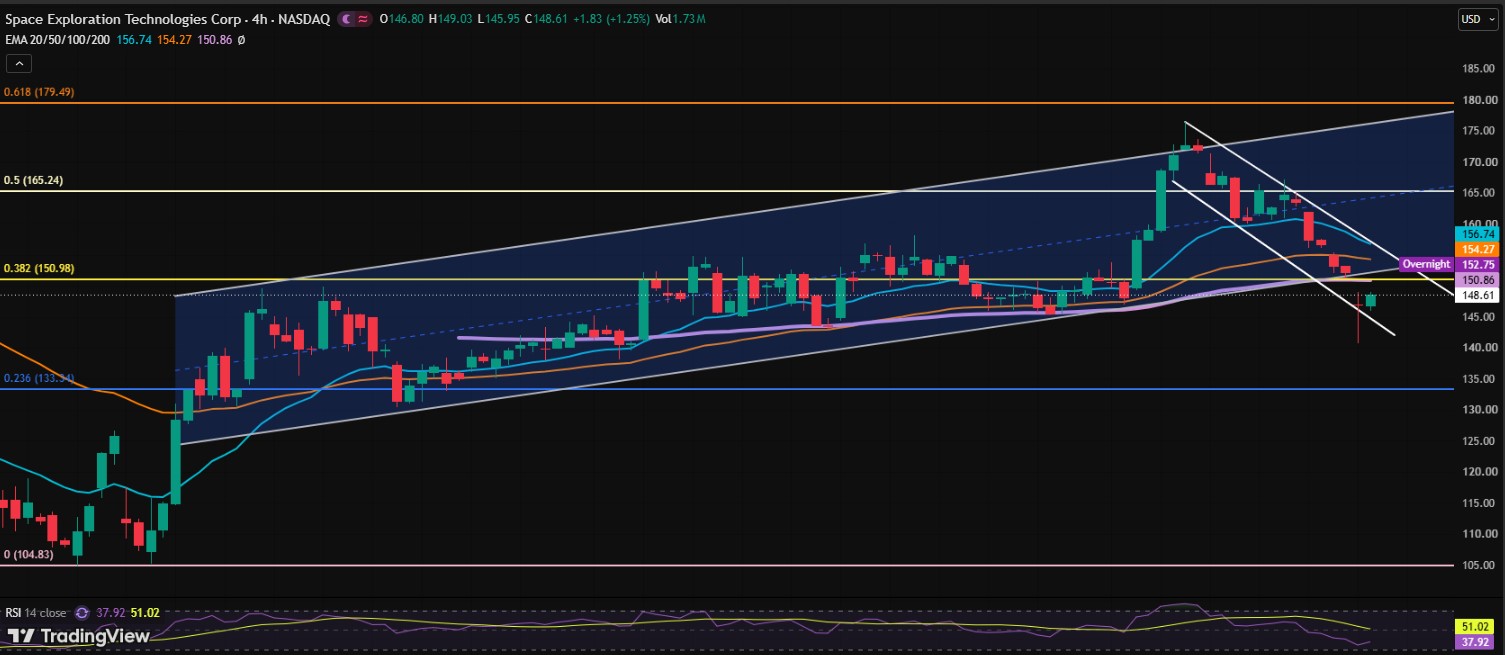Click the RSI legend circular arrows icon
This screenshot has height=655, width=1505.
82,613
